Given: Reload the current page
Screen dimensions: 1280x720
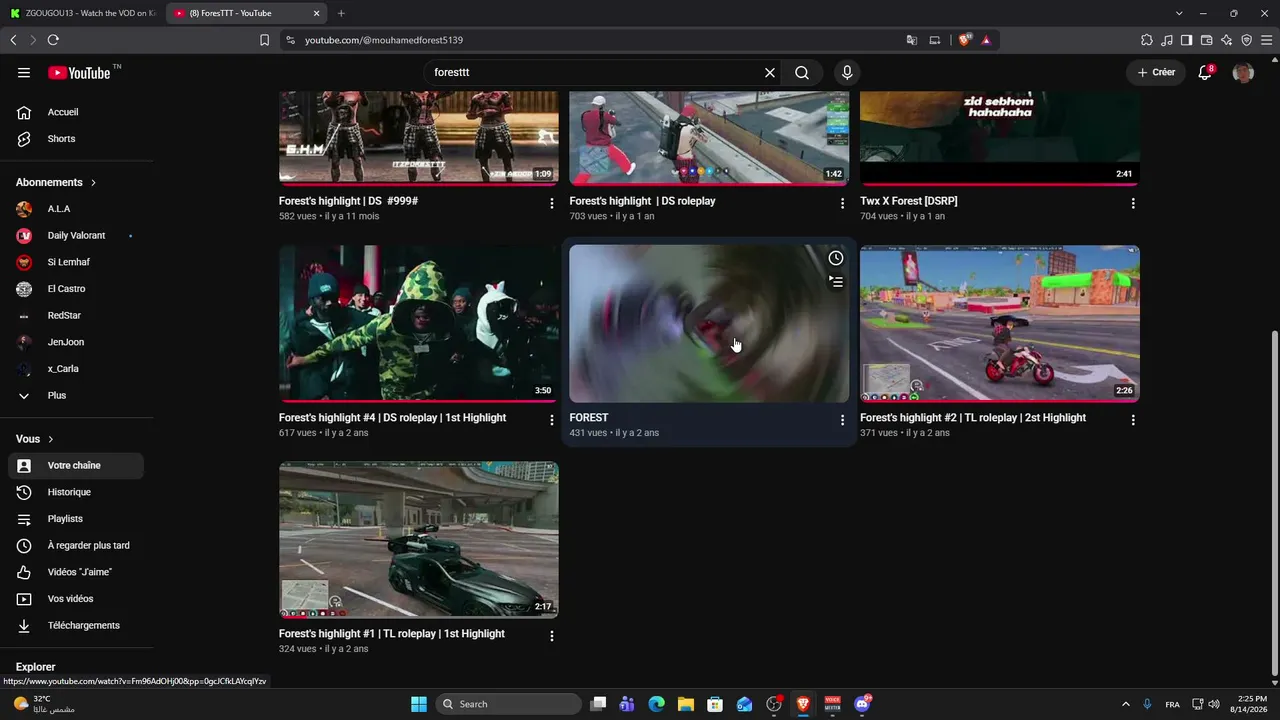Looking at the screenshot, I should [x=53, y=40].
